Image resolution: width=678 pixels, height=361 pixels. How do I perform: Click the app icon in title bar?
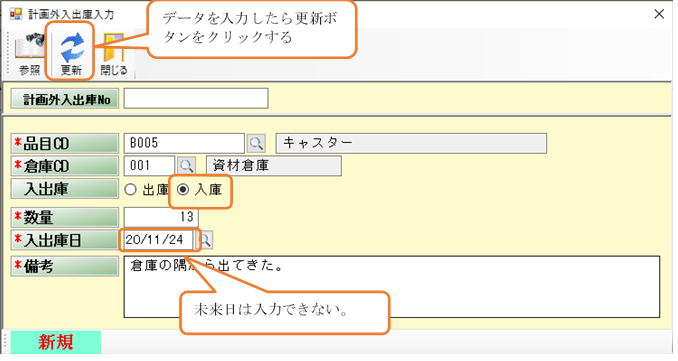pyautogui.click(x=16, y=14)
